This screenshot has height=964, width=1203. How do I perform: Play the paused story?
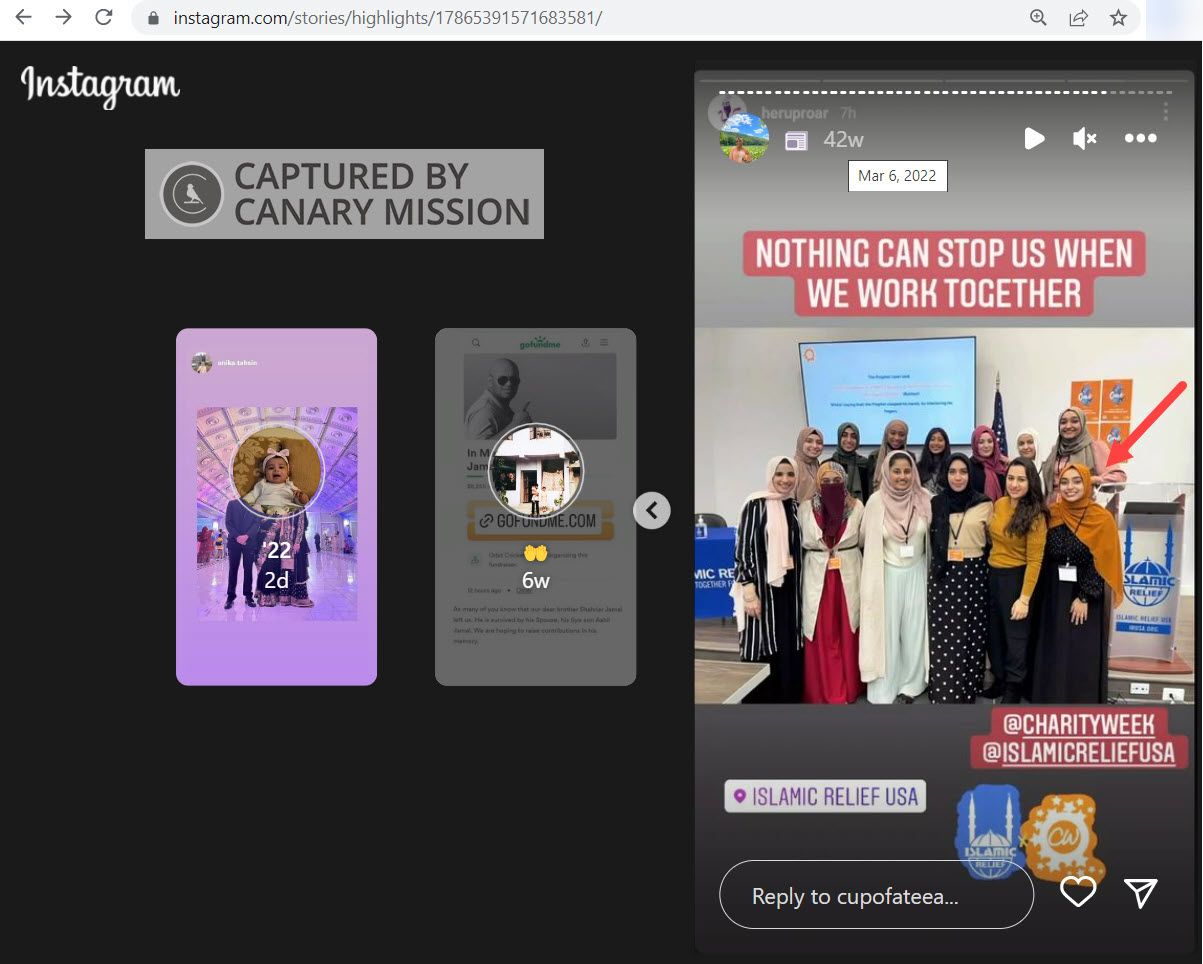1034,138
